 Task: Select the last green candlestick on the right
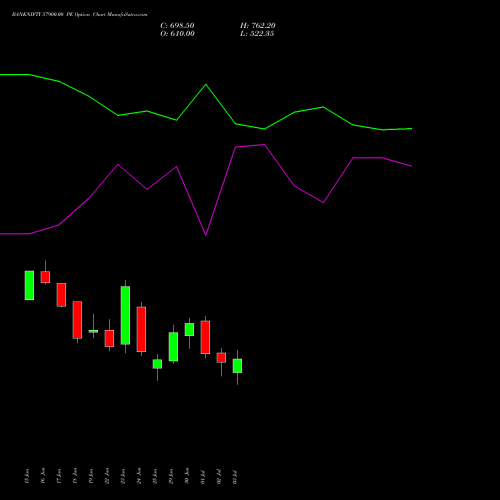tap(237, 366)
